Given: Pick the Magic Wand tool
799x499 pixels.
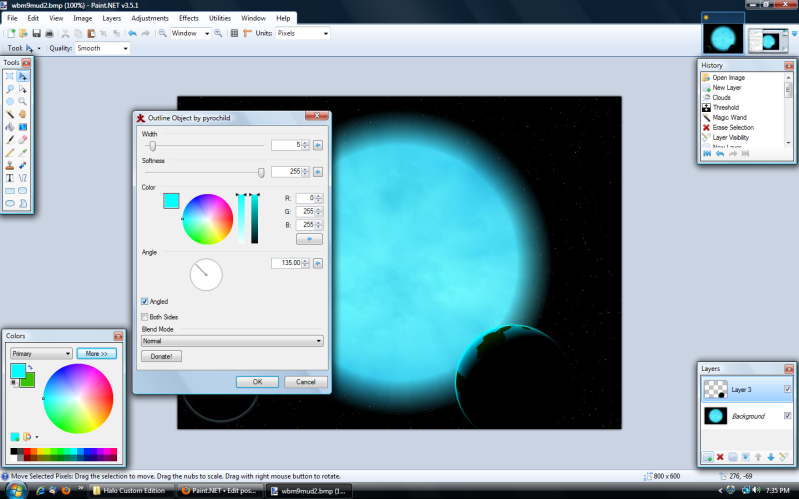Looking at the screenshot, I should pos(10,114).
